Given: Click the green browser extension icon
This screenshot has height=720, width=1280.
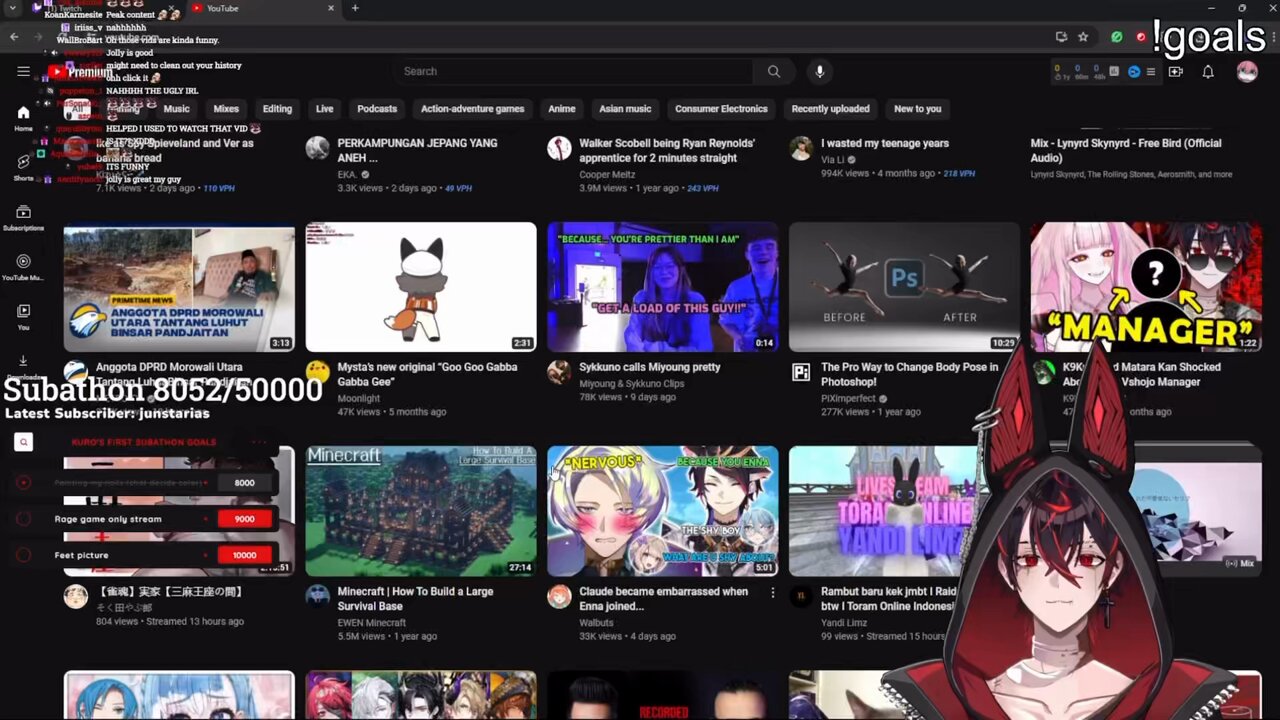Looking at the screenshot, I should pos(1116,37).
